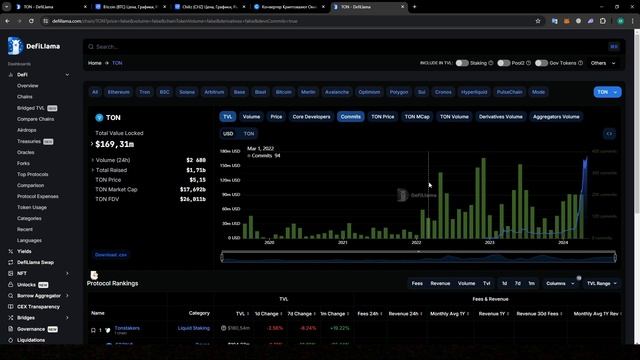This screenshot has width=640, height=360.
Task: Open Bridged TVL in the sidebar
Action: 37,108
